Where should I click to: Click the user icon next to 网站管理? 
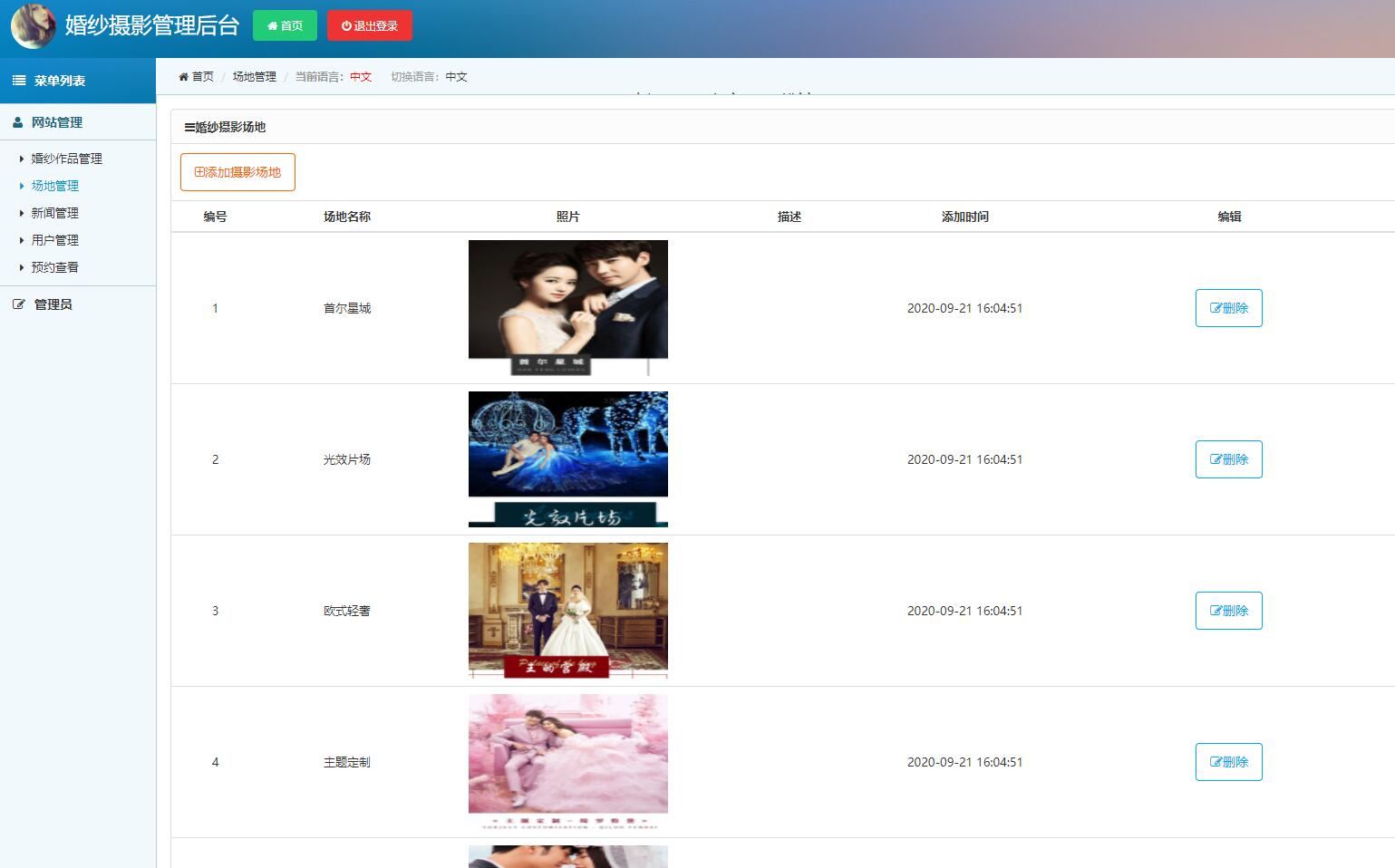point(18,121)
